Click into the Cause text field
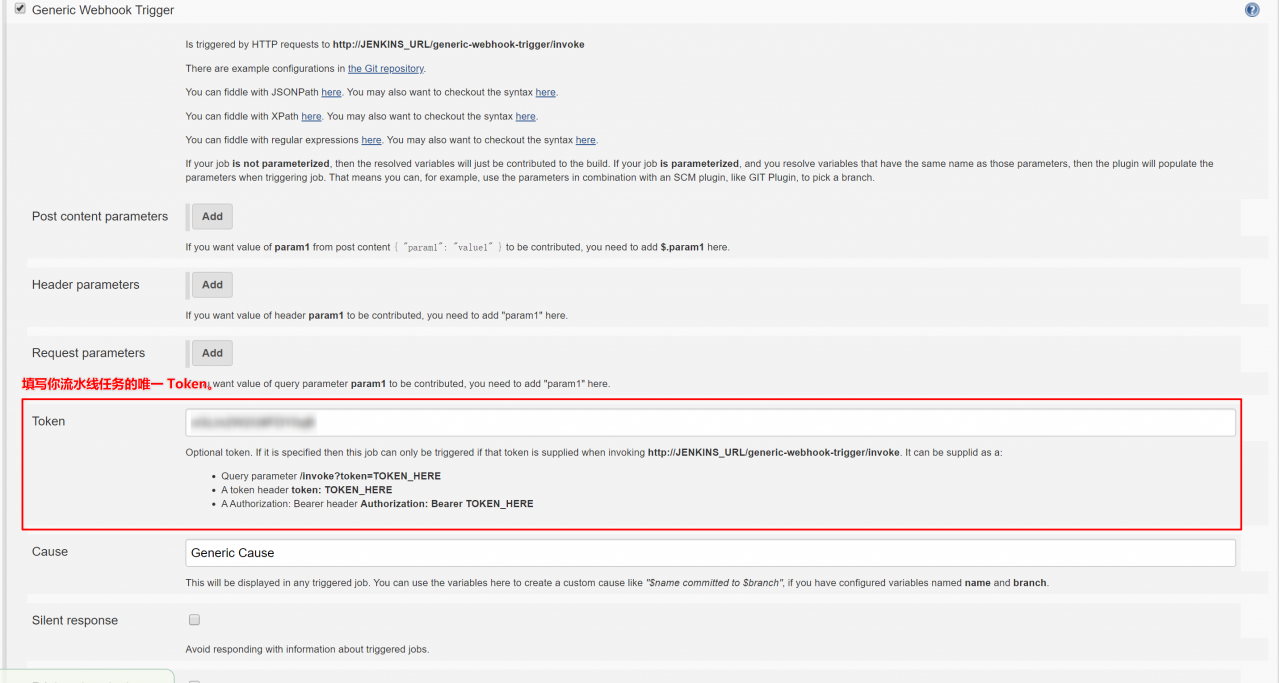This screenshot has width=1280, height=683. pos(711,553)
